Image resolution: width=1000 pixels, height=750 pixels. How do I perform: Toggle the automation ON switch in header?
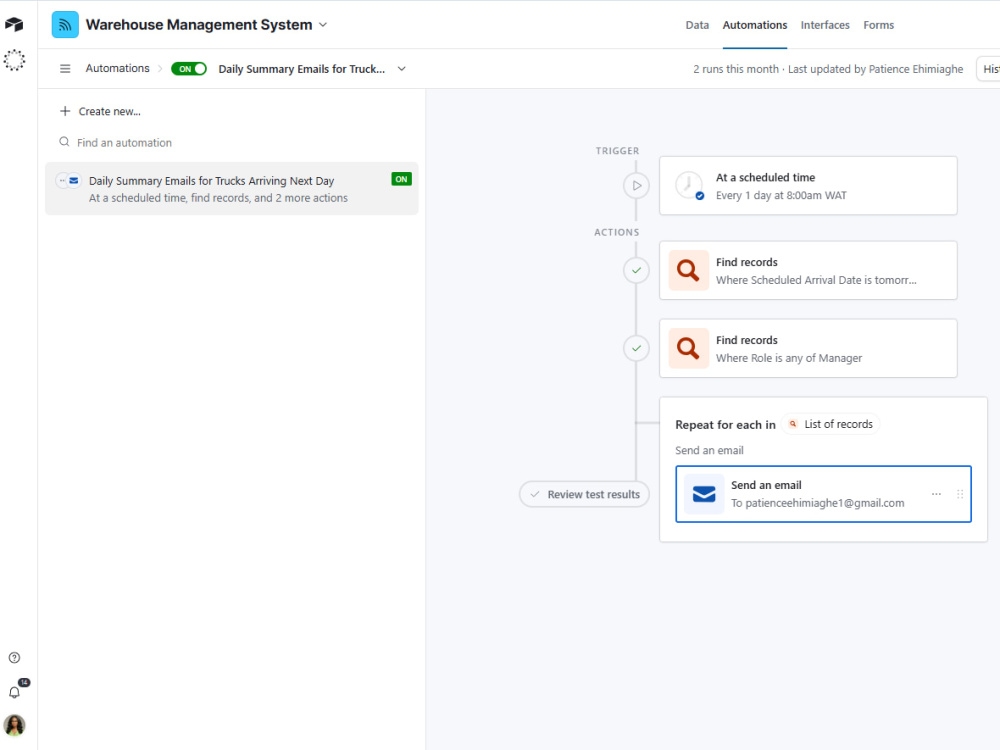click(x=189, y=69)
